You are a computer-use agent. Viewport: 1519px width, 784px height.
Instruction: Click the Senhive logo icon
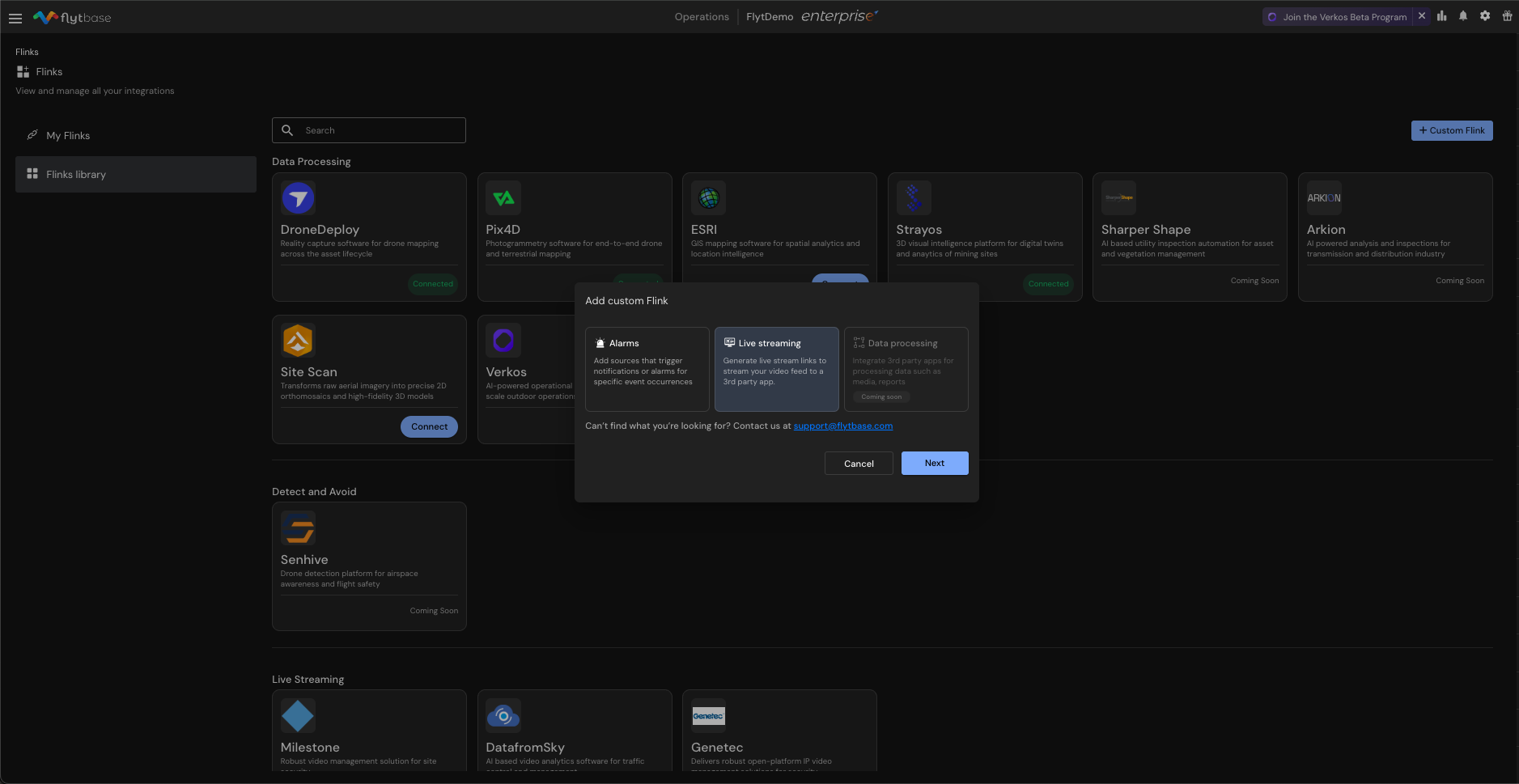[298, 528]
